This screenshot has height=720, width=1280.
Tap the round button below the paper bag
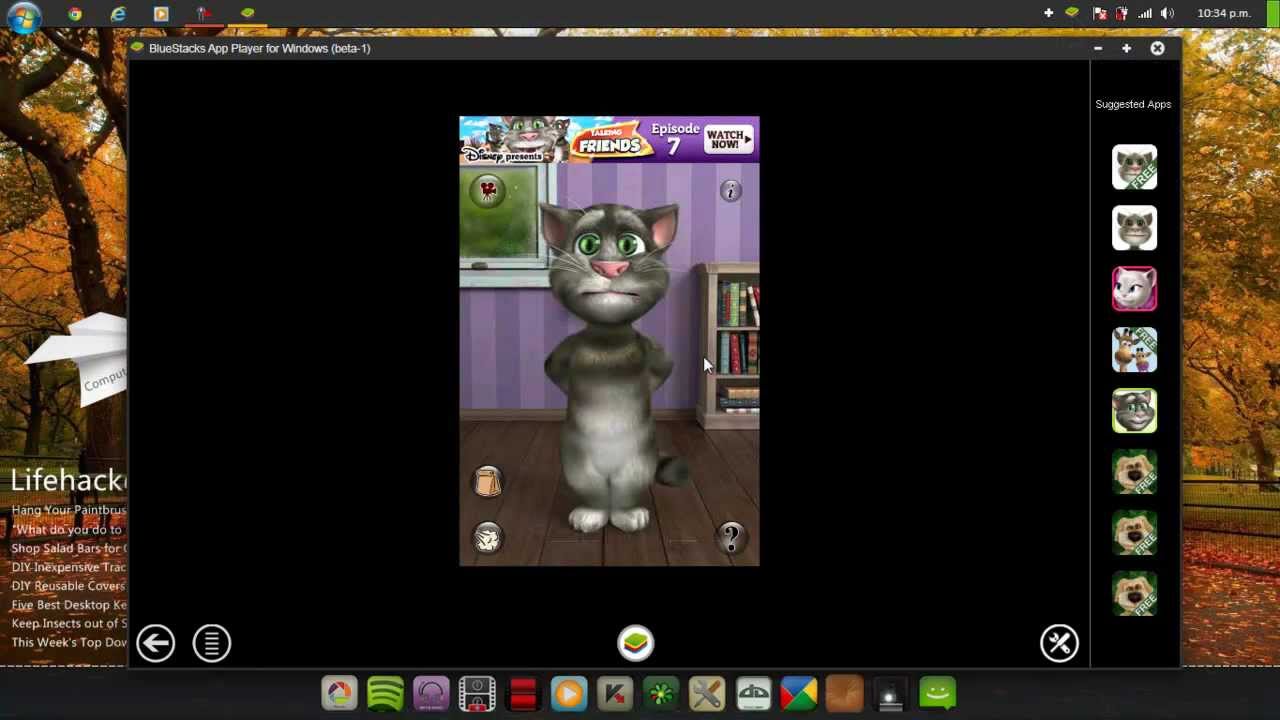click(488, 538)
